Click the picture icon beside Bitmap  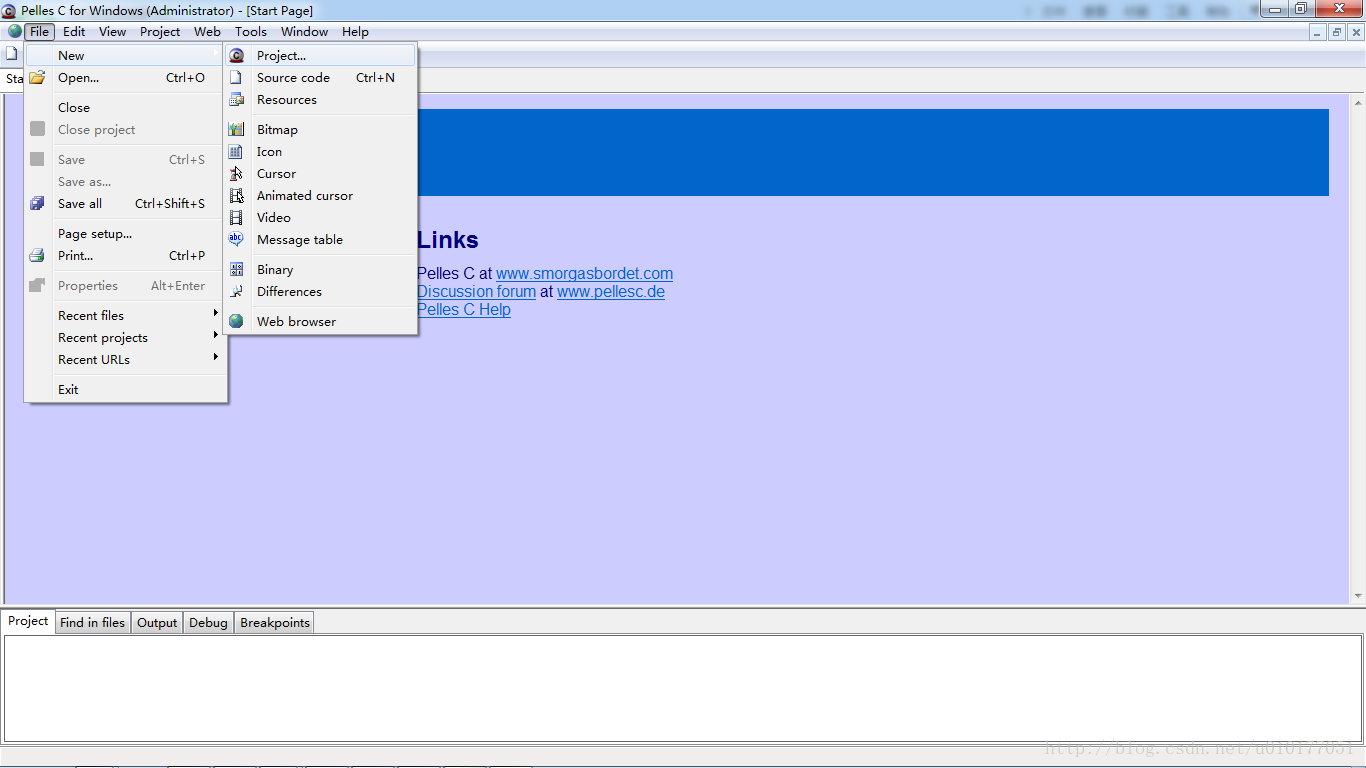[x=236, y=130]
